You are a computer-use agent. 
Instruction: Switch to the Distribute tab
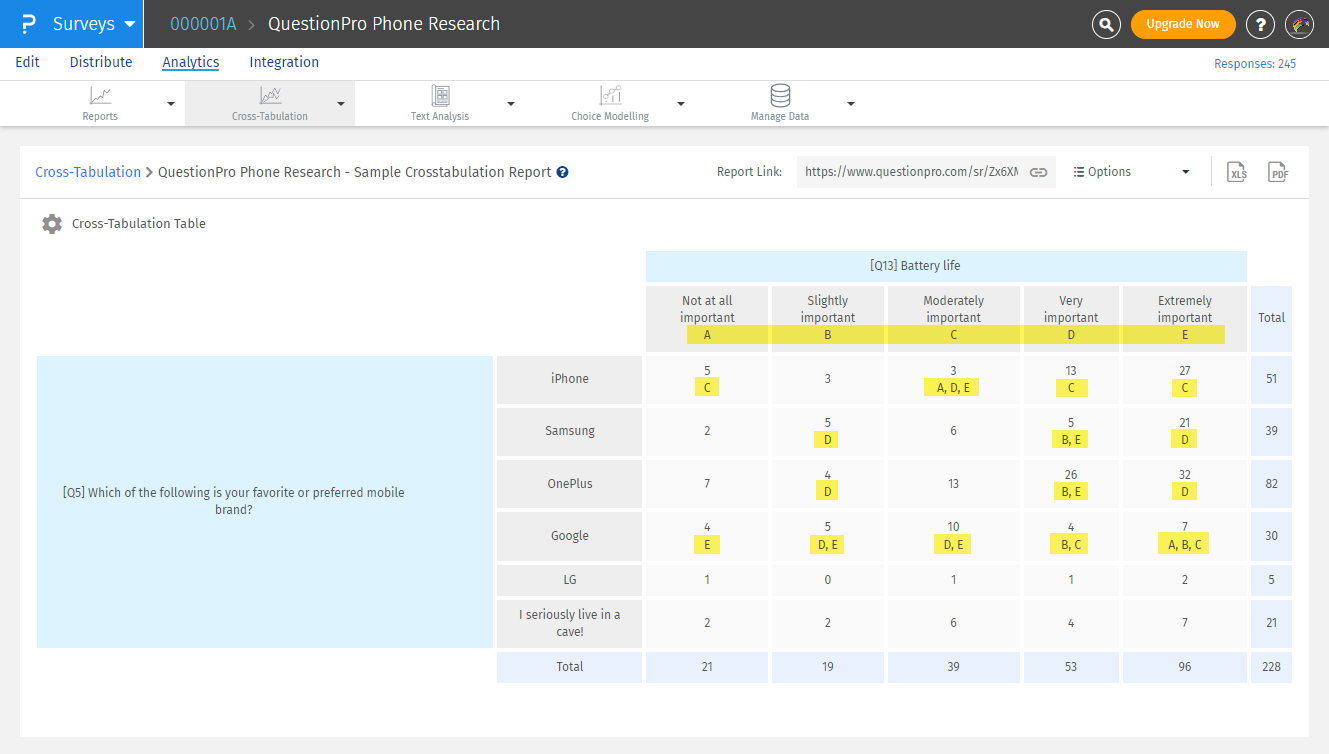(x=101, y=62)
